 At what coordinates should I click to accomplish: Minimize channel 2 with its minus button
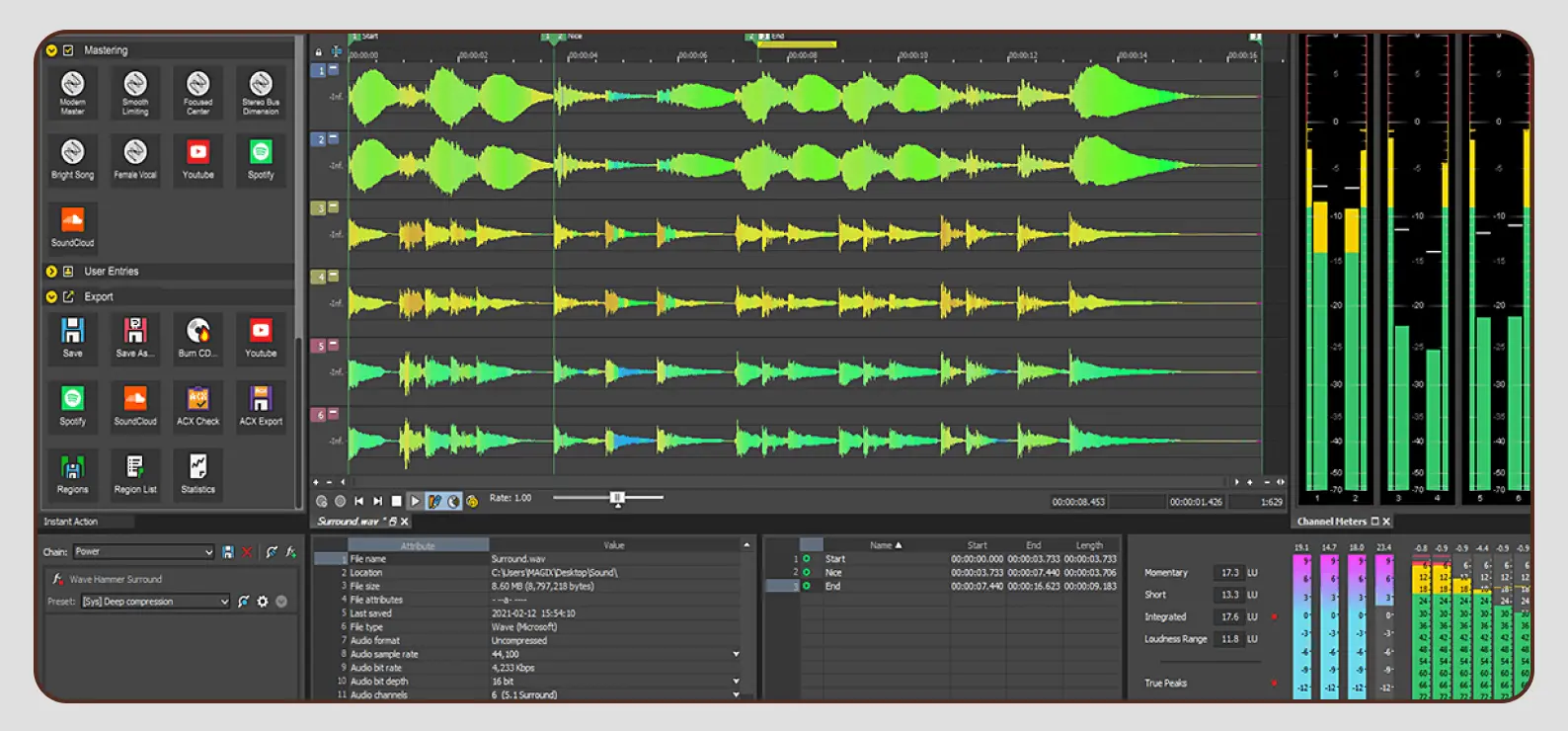(x=334, y=139)
